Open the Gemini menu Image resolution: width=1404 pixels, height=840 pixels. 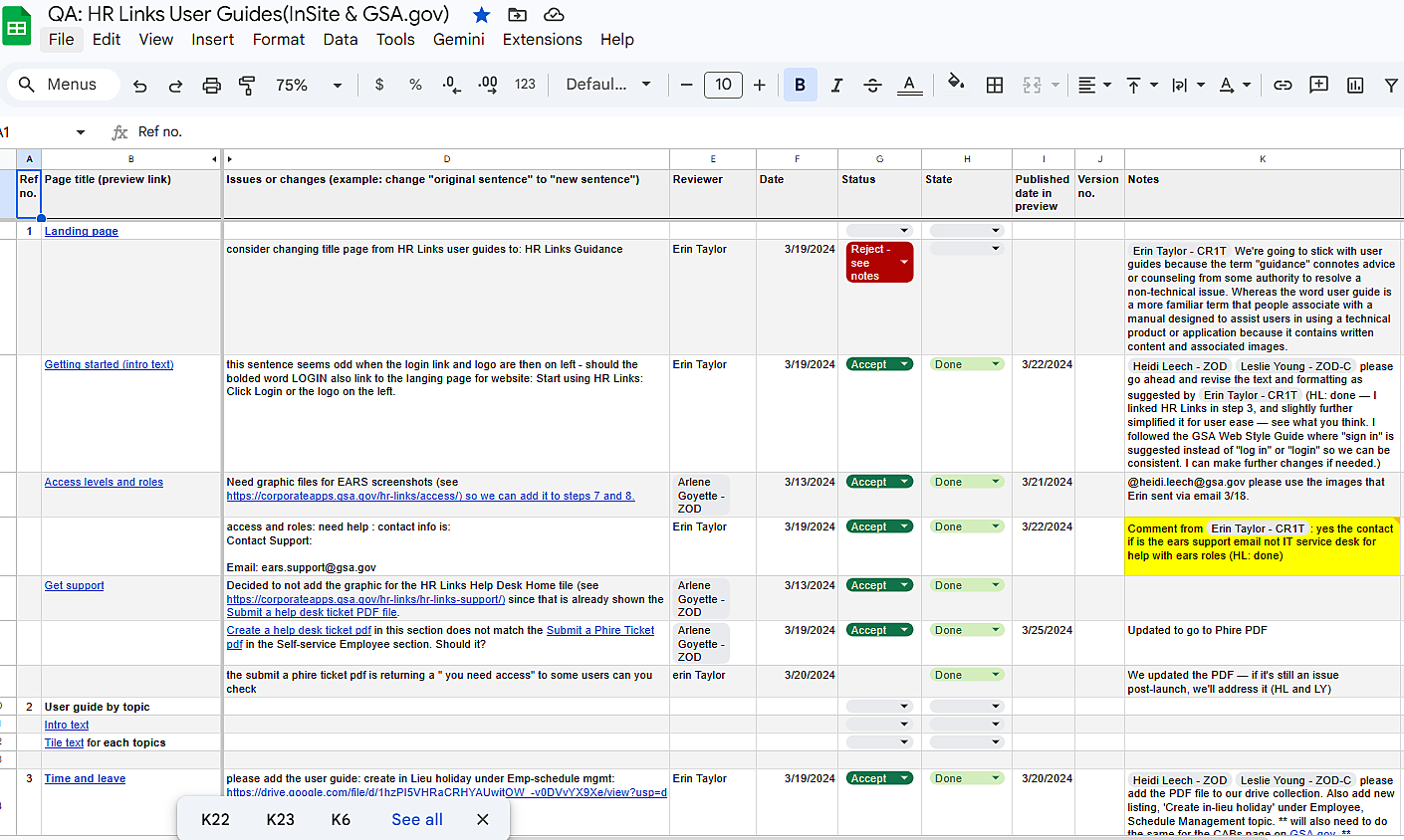tap(459, 39)
